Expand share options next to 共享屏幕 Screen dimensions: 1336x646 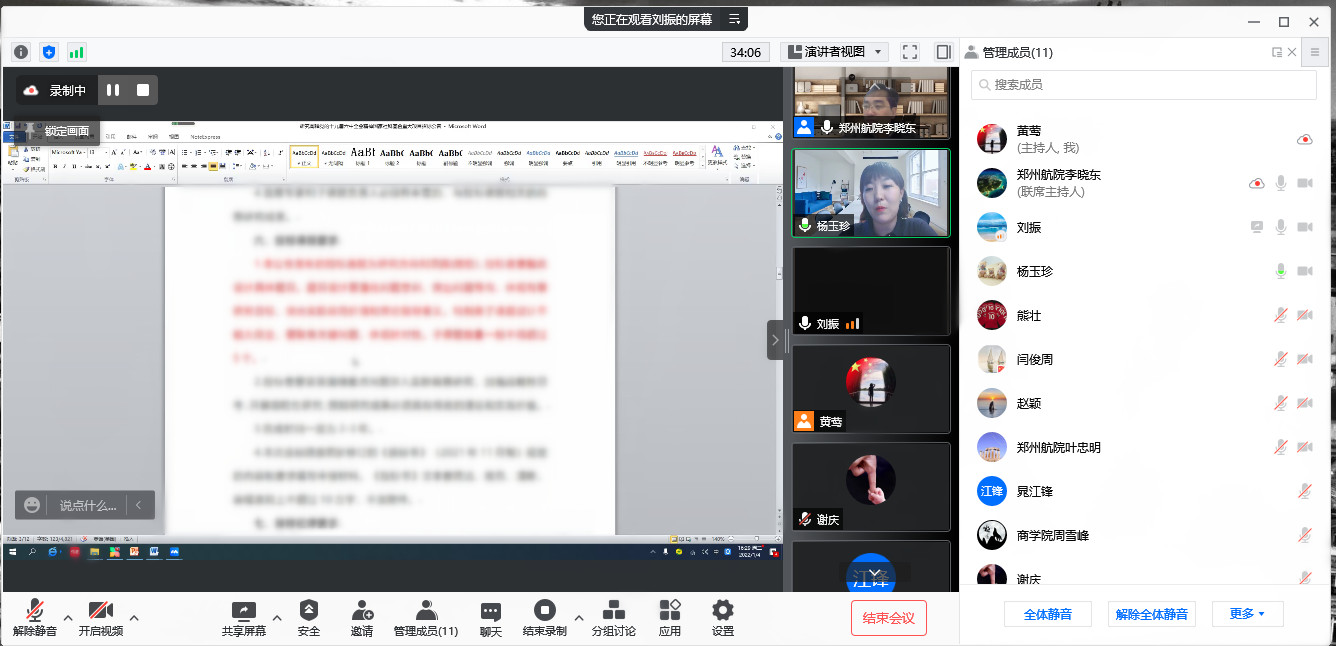(277, 617)
